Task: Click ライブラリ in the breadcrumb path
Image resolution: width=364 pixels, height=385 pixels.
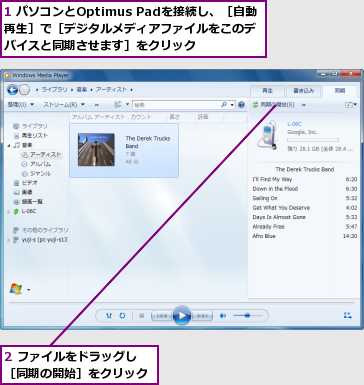Action: point(54,90)
